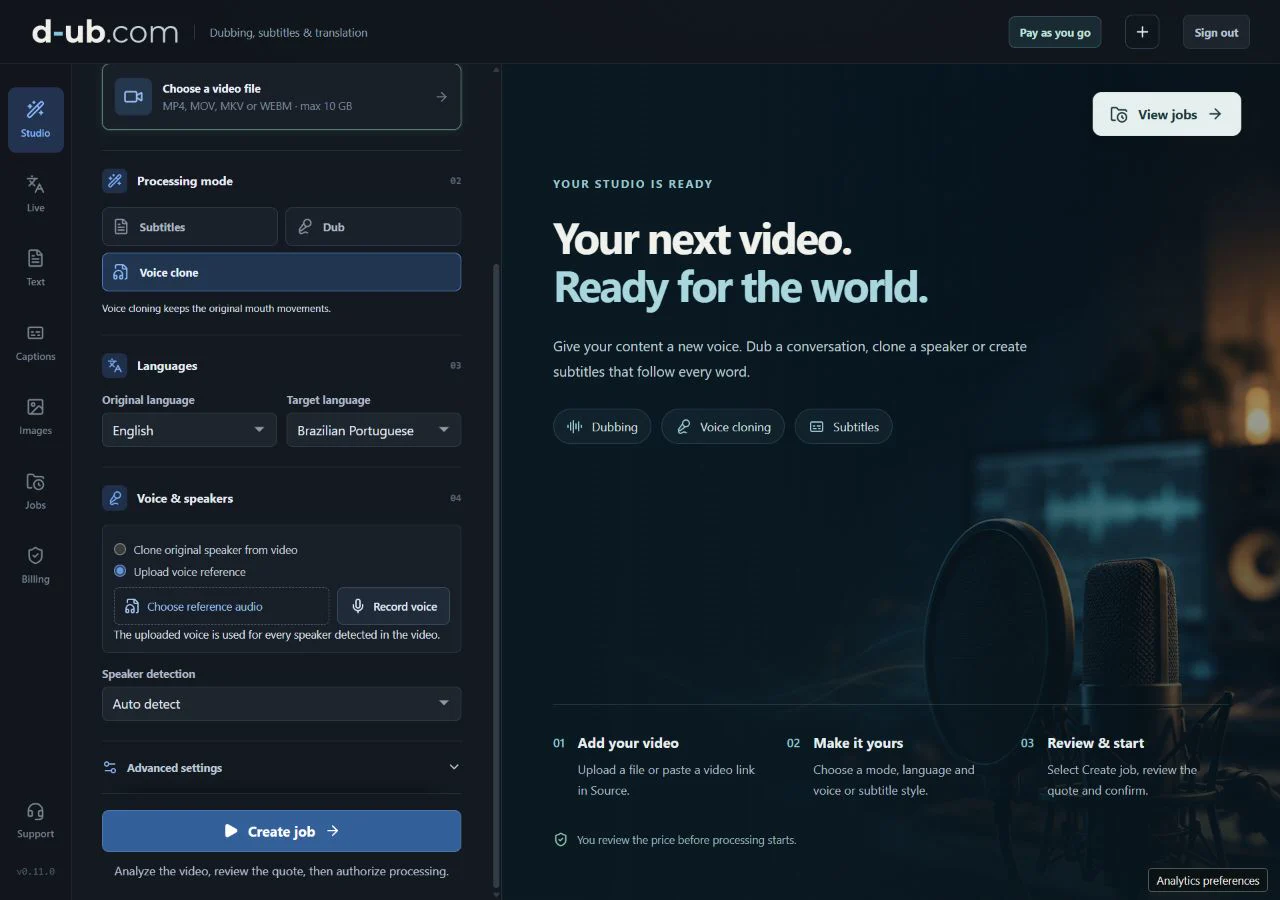Click Choose reference audio
The height and width of the screenshot is (900, 1280).
coord(221,606)
